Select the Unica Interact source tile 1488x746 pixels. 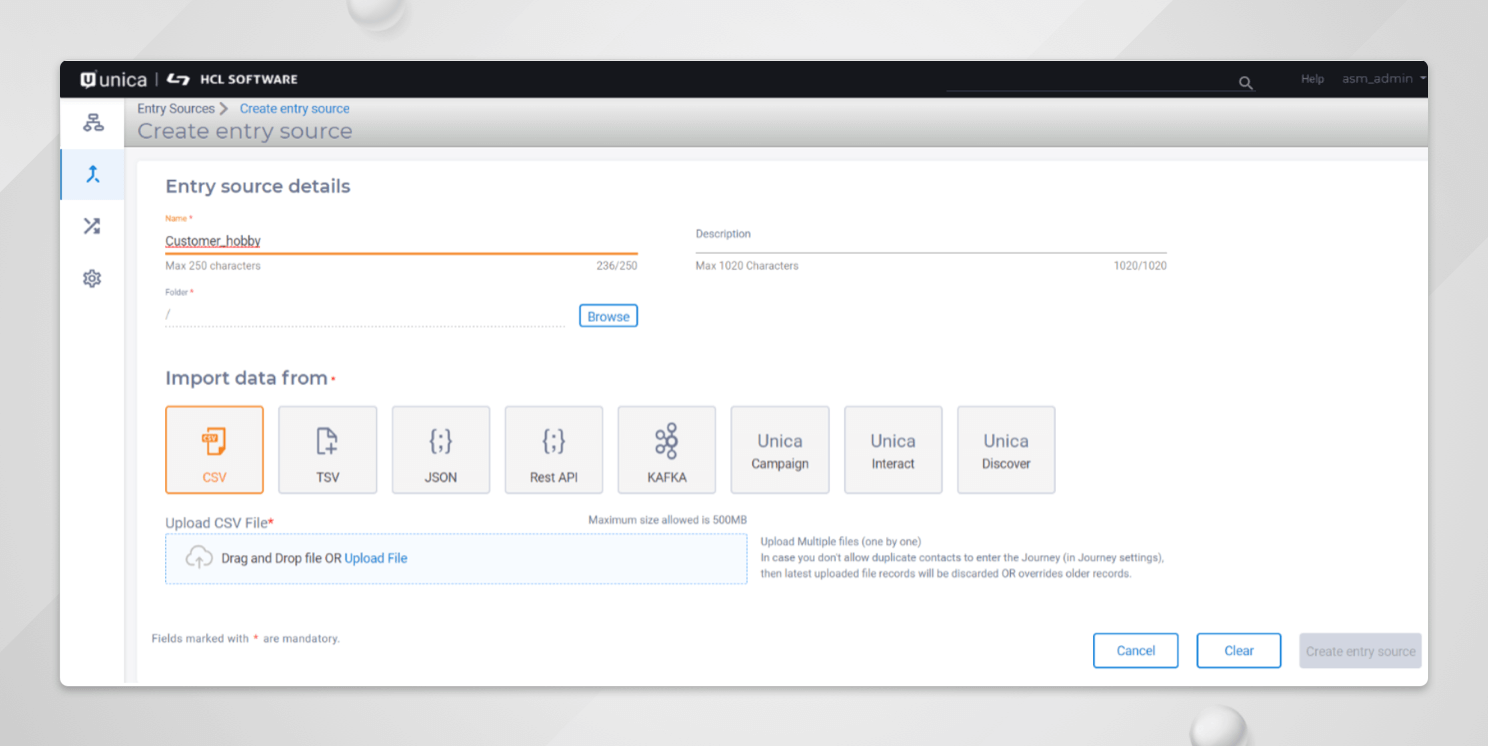[892, 449]
